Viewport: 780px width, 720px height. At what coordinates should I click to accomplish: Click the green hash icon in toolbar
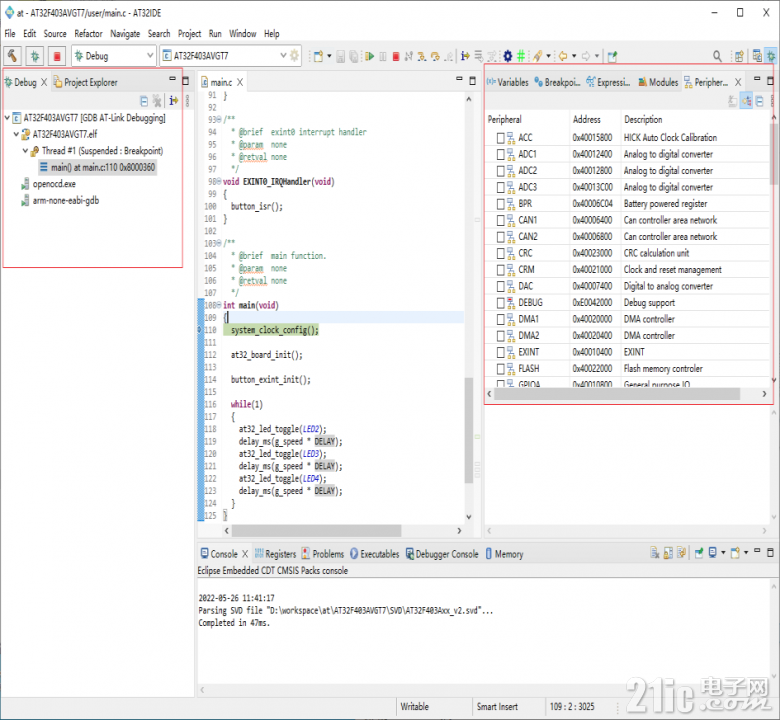(x=521, y=56)
